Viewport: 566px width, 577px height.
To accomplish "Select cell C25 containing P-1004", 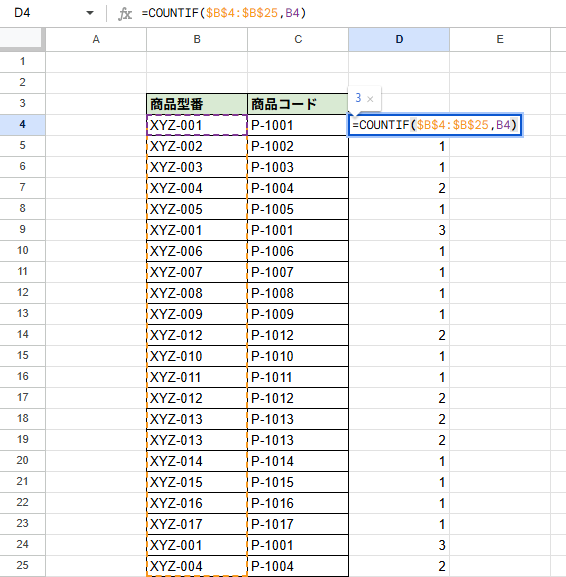I will [298, 566].
